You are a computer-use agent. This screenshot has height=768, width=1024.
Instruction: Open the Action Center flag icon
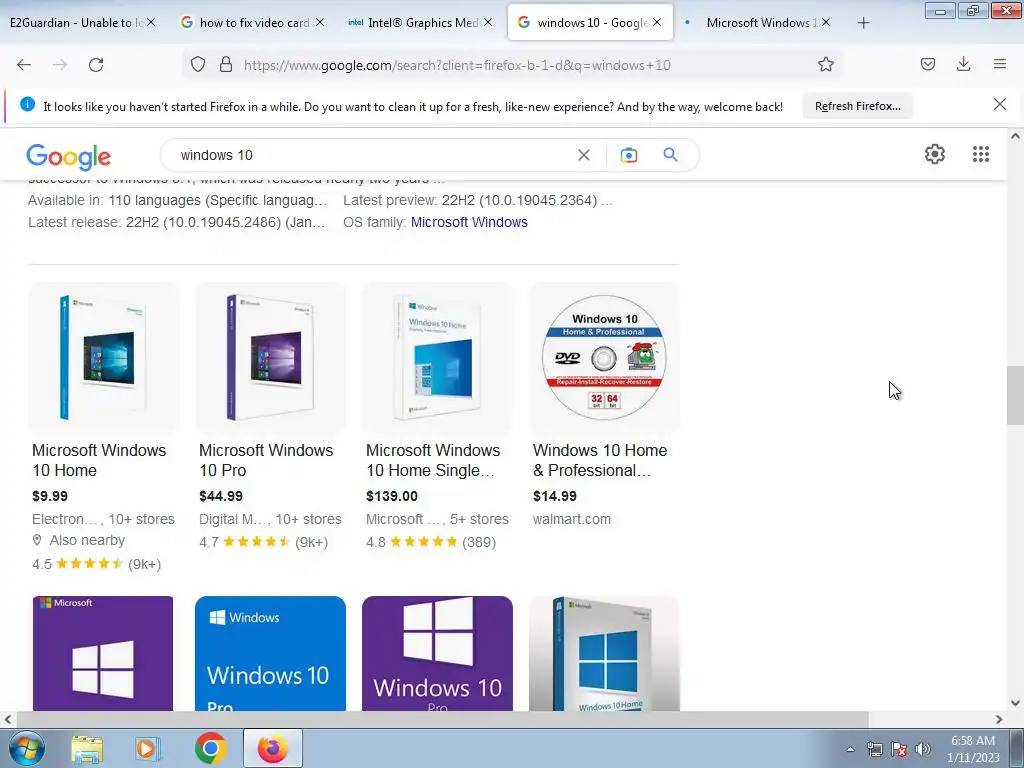tap(899, 750)
